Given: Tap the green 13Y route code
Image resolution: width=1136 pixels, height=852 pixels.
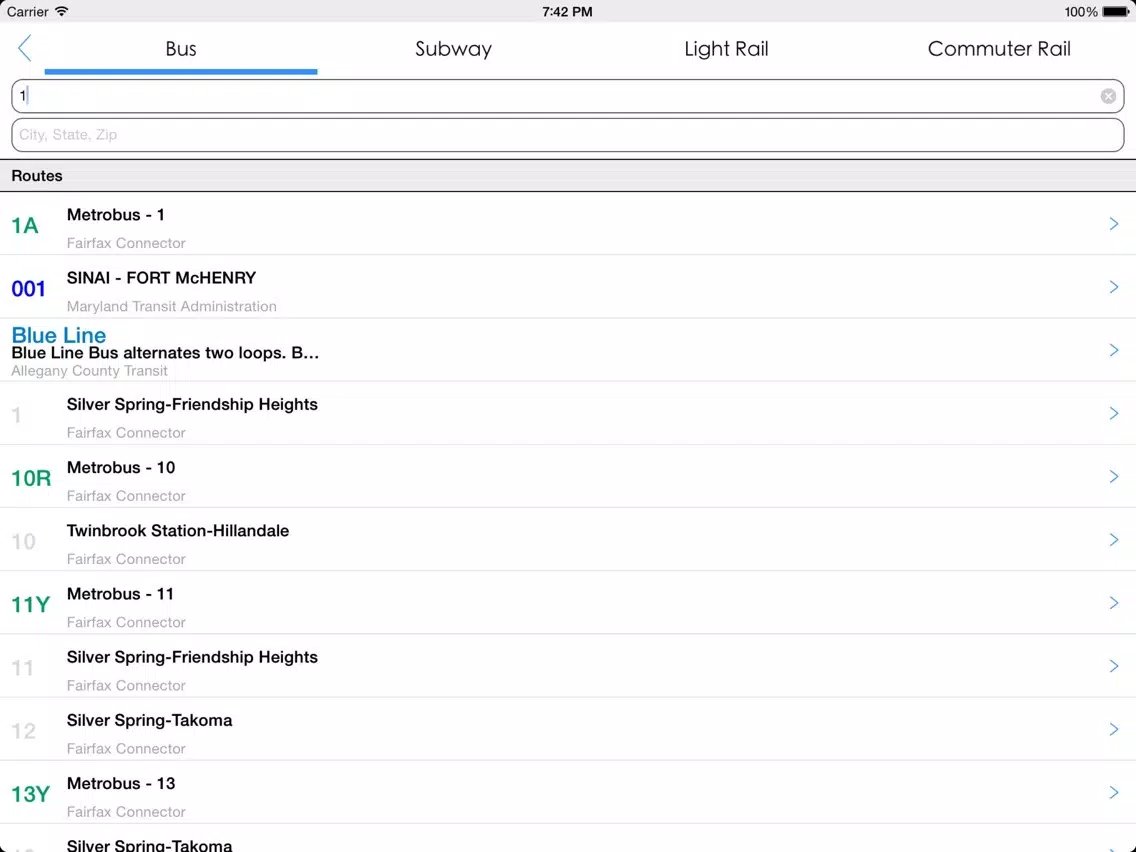Looking at the screenshot, I should pyautogui.click(x=30, y=794).
